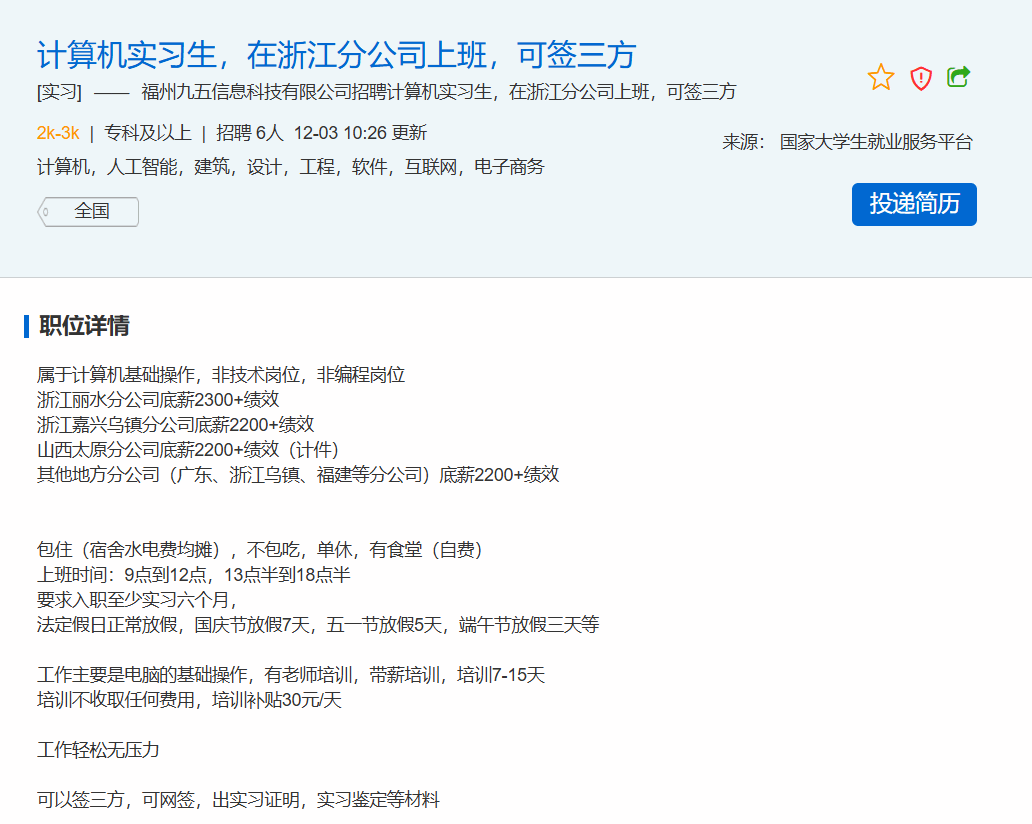Click the 培训补贴30元/天 line

[x=189, y=700]
